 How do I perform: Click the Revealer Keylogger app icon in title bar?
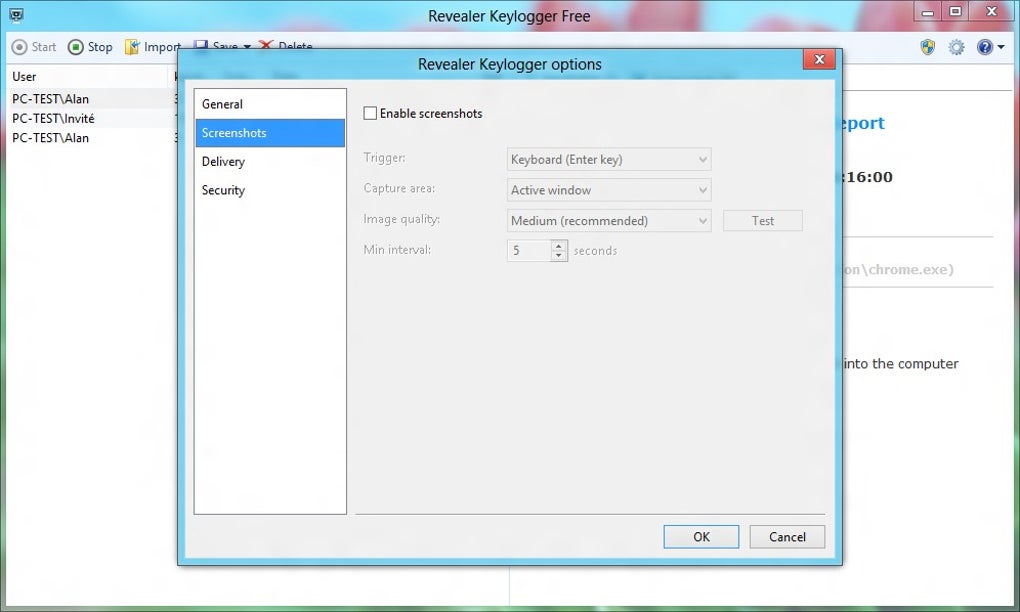[16, 15]
